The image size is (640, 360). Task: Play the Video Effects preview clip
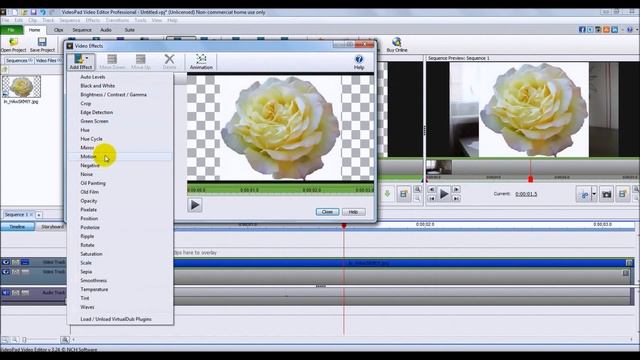[x=195, y=205]
